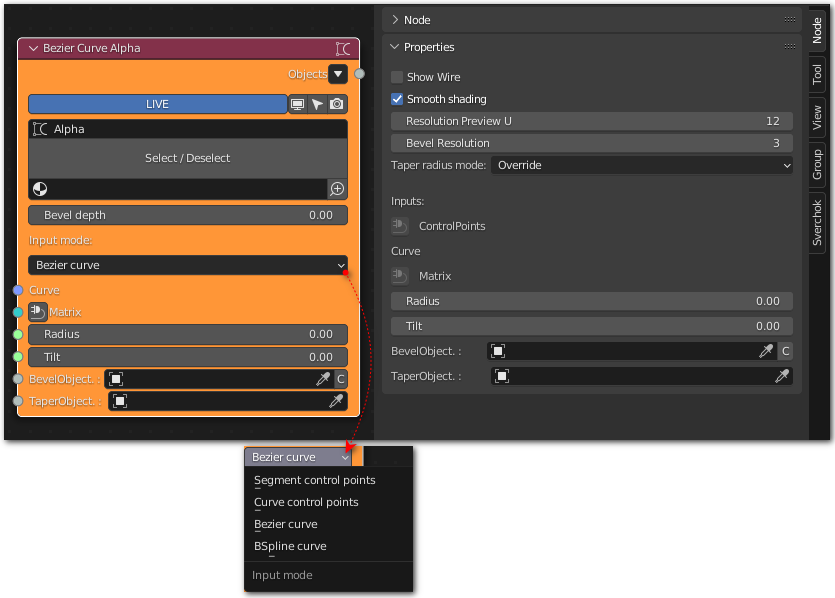Click the Radius input socket dot
835x598 pixels.
[18, 334]
